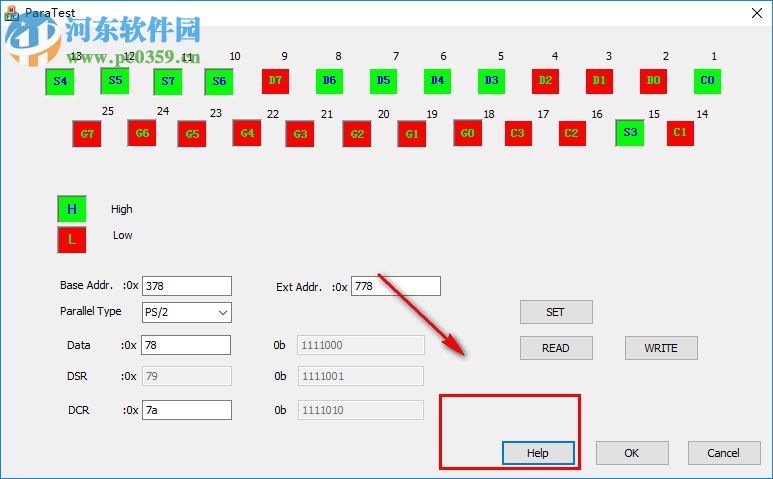Click the ParaTest title bar icon

click(11, 13)
